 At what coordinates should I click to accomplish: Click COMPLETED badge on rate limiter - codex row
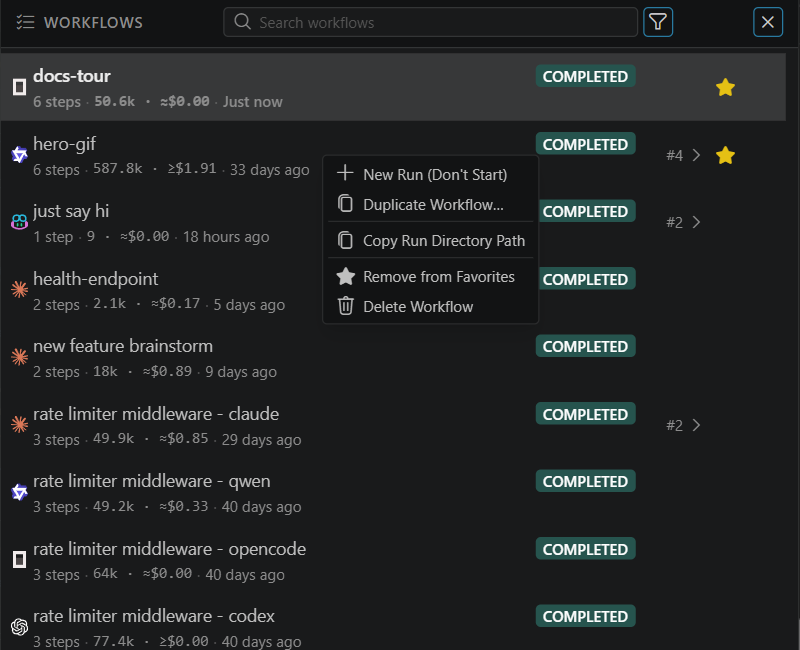[x=585, y=616]
